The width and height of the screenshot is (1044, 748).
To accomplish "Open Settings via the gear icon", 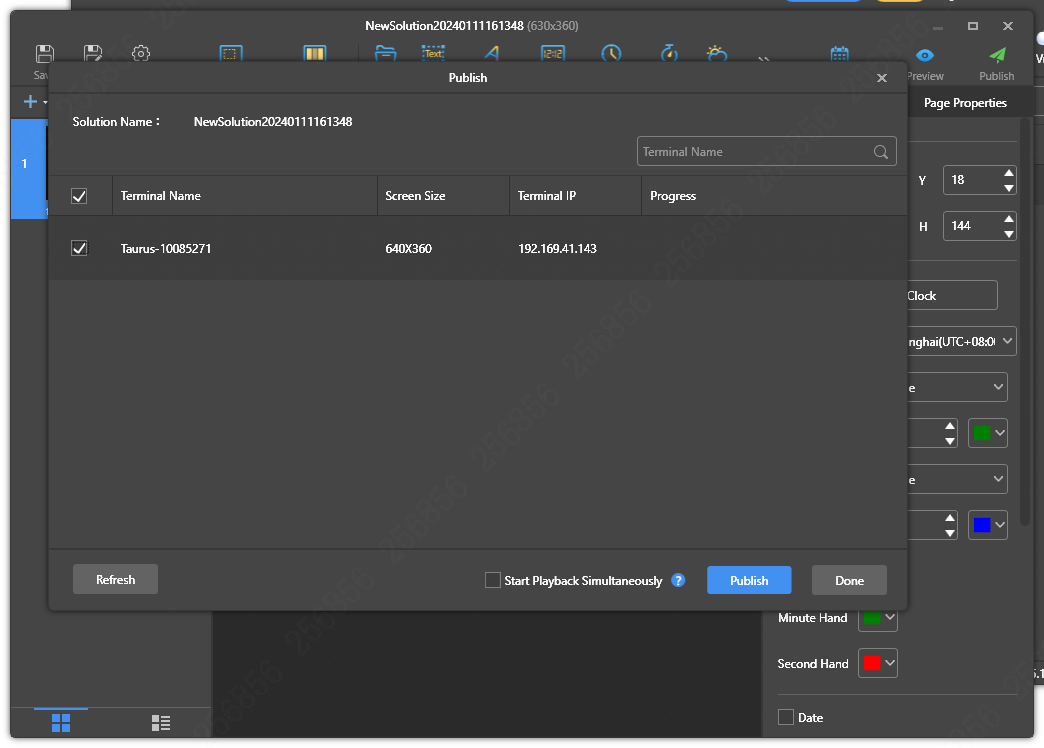I will coord(140,55).
